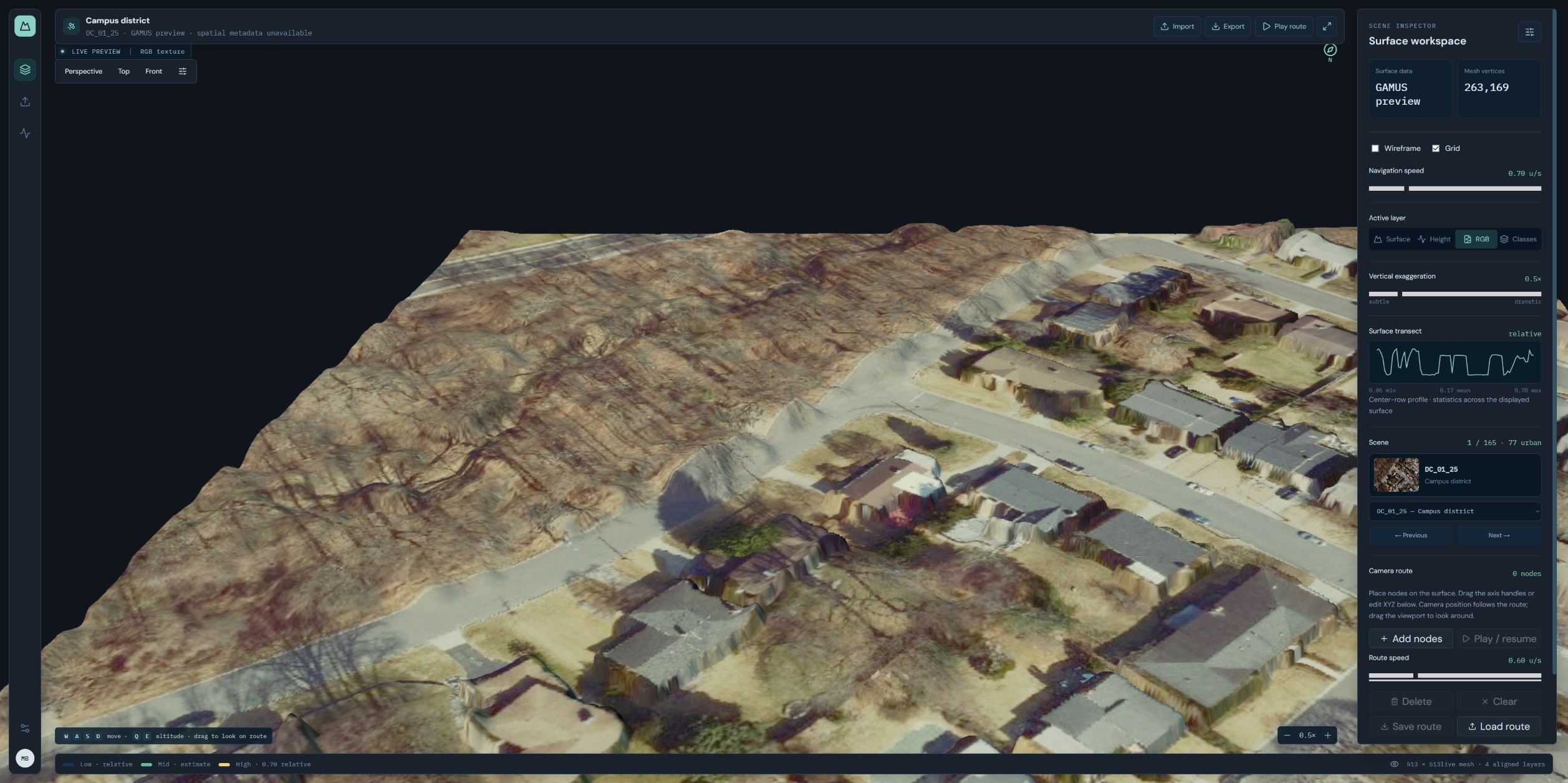Screen dimensions: 1568x783
Task: Click the mountain app logo icon
Action: click(x=25, y=26)
